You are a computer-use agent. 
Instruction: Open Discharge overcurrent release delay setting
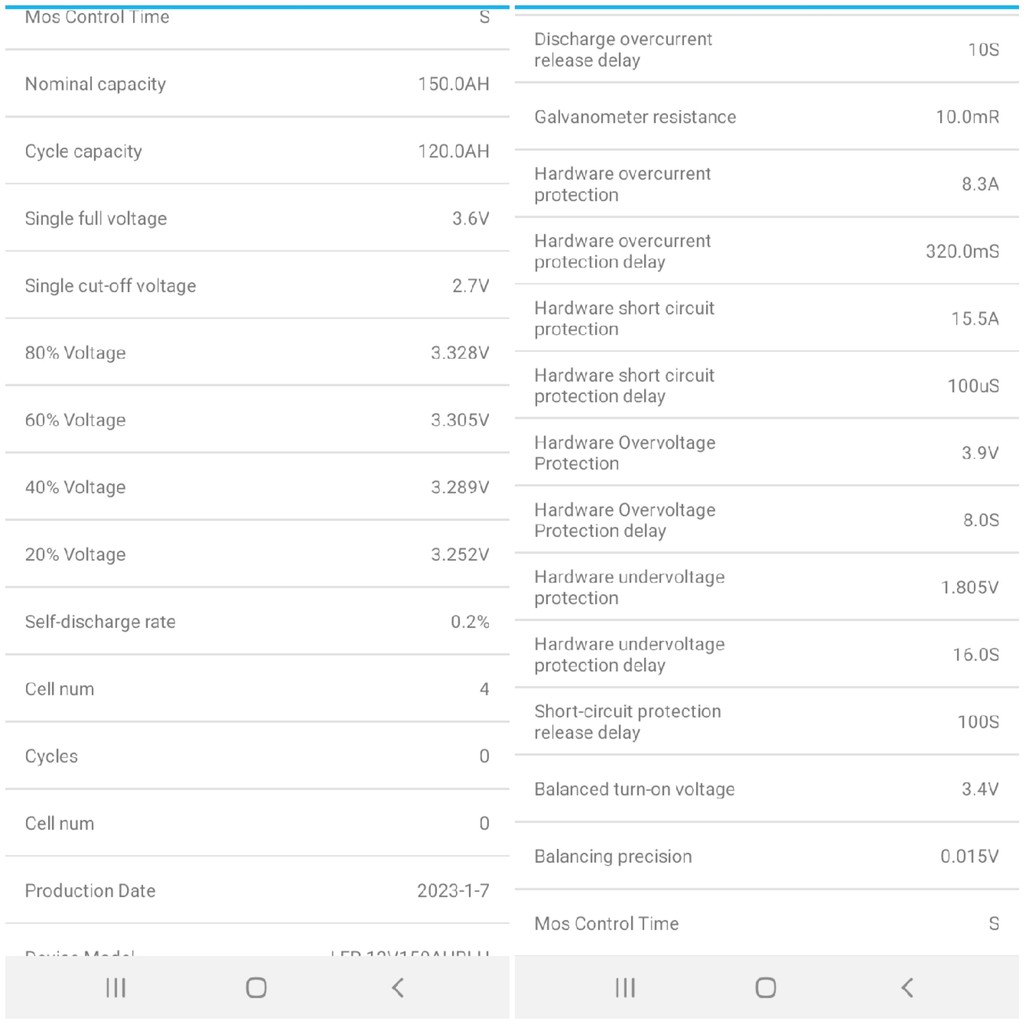click(x=767, y=50)
